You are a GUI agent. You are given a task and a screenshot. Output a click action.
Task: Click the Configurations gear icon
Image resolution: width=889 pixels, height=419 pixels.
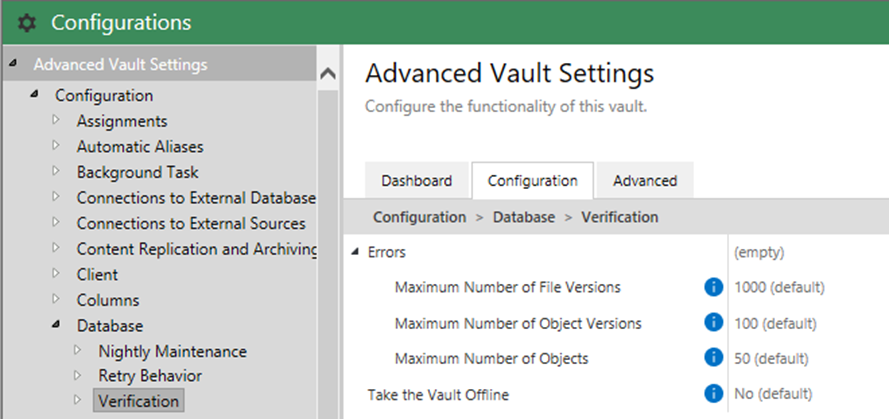point(26,23)
